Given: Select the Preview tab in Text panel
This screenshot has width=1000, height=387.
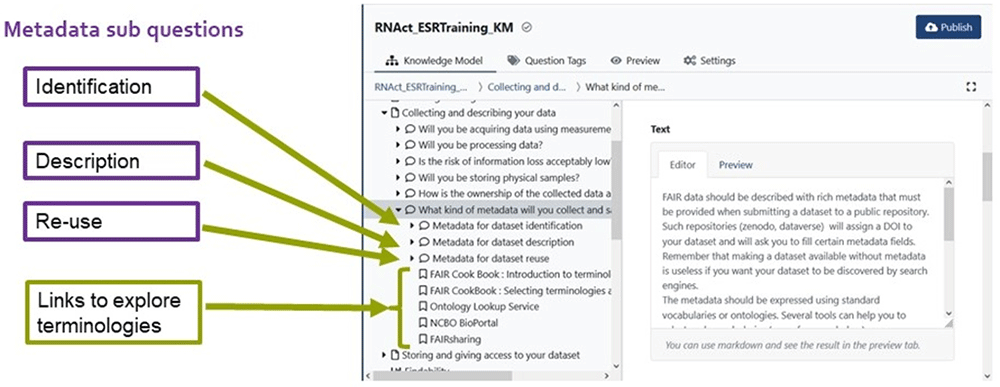Looking at the screenshot, I should [736, 164].
